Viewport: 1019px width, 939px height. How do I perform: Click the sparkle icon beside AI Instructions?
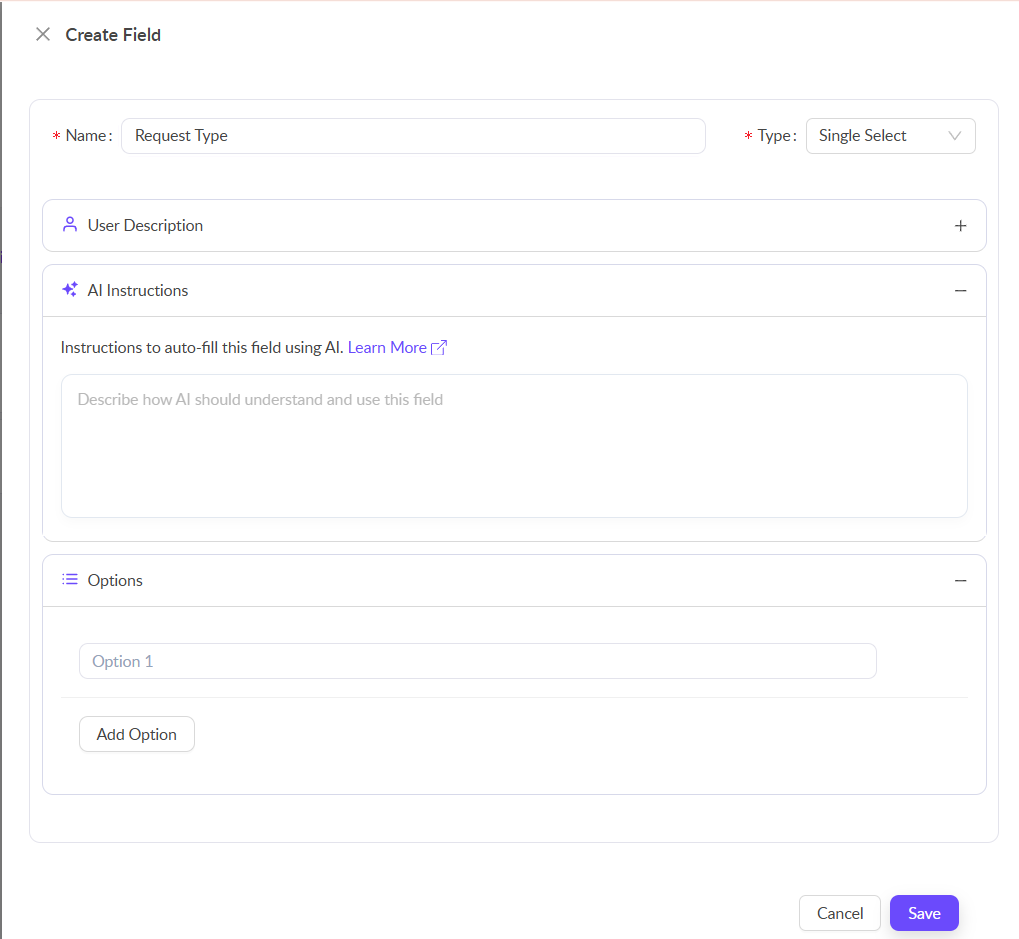click(70, 290)
